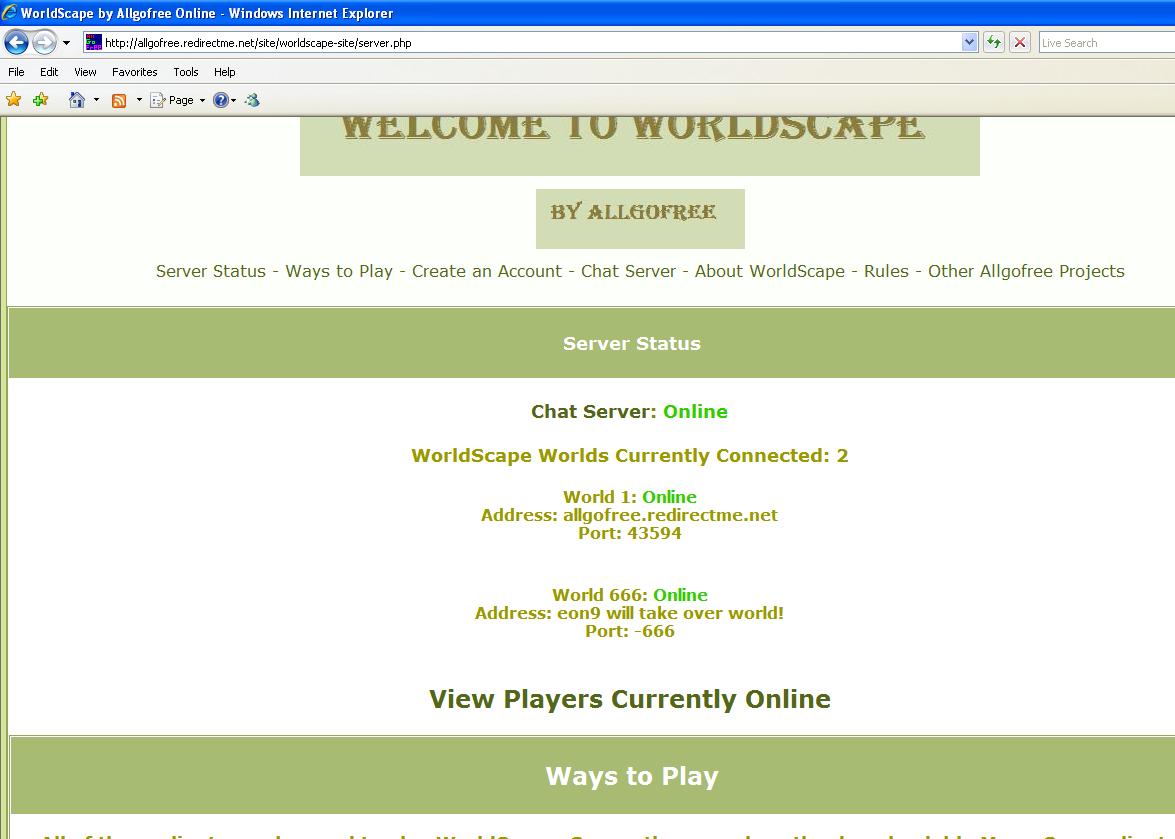Image resolution: width=1175 pixels, height=839 pixels.
Task: Open the File menu
Action: (16, 72)
